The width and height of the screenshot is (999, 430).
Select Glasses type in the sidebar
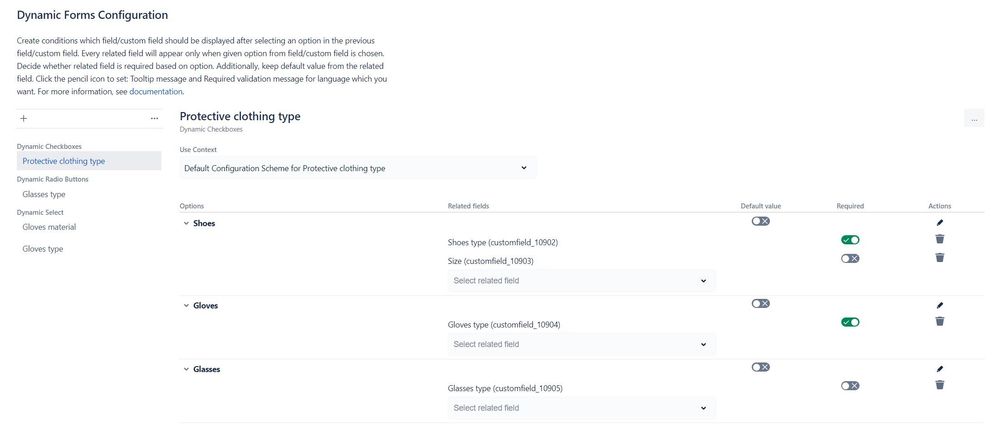[x=44, y=194]
